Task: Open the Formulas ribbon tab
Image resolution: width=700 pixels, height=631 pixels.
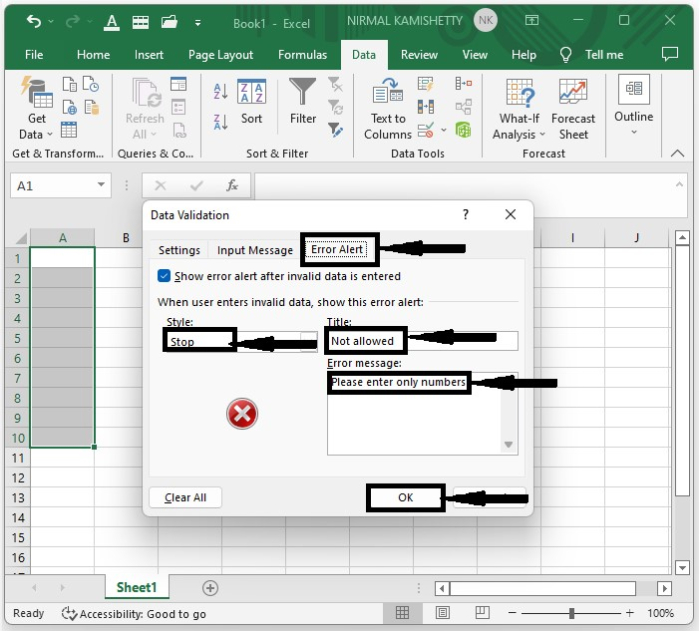Action: [302, 55]
